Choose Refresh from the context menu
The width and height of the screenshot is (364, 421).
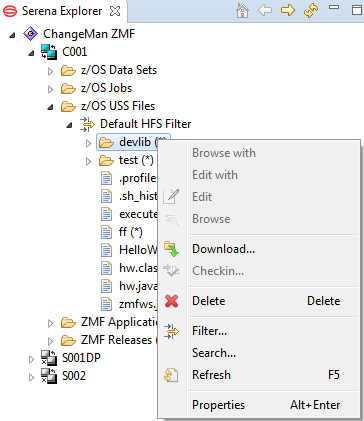pos(259,375)
